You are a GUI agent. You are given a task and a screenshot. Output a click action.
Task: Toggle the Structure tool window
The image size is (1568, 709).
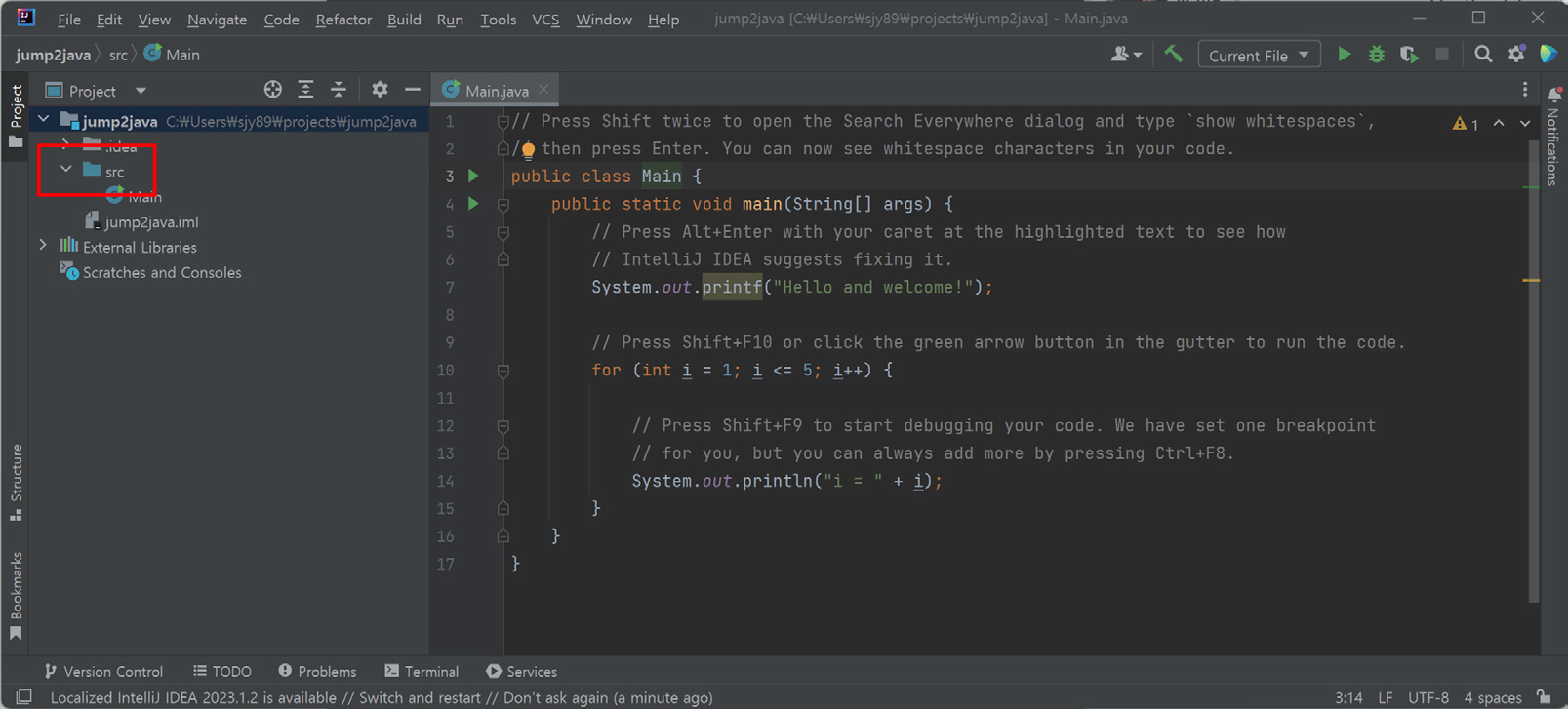click(x=17, y=483)
